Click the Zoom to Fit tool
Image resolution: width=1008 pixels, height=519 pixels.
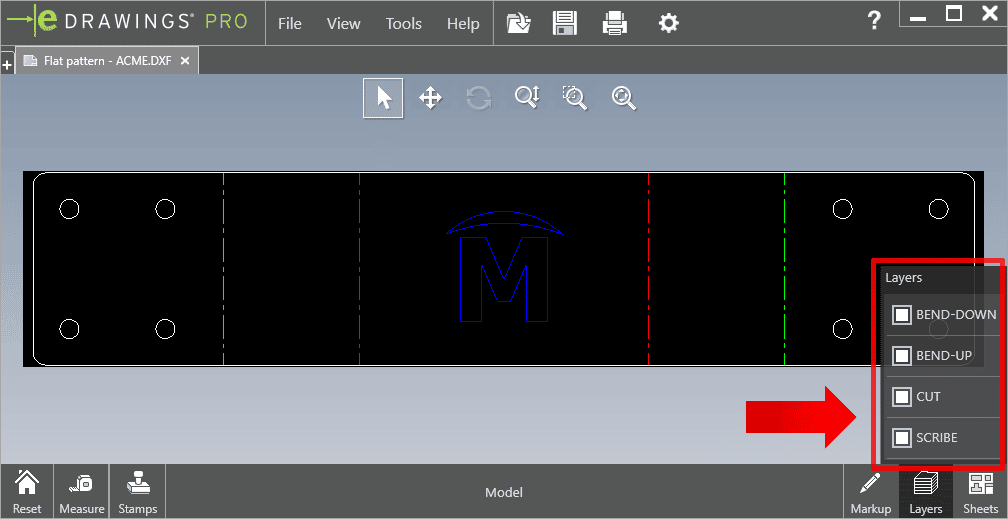pyautogui.click(x=624, y=98)
